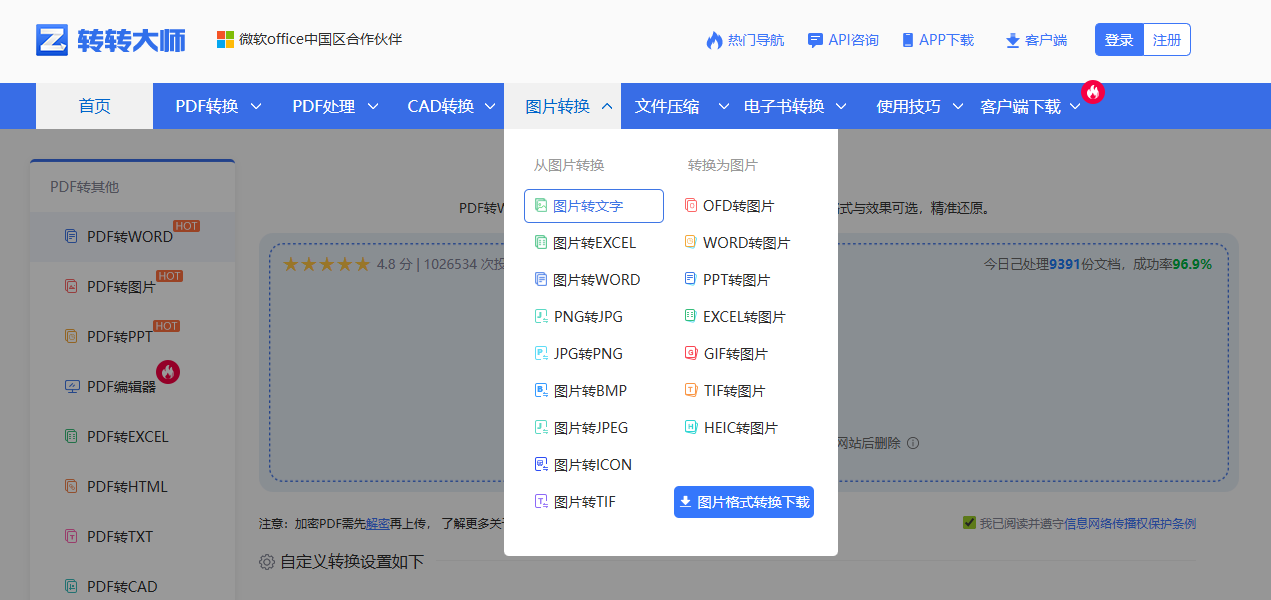Image resolution: width=1271 pixels, height=600 pixels.
Task: Click the 转转大师 logo icon
Action: pos(52,40)
